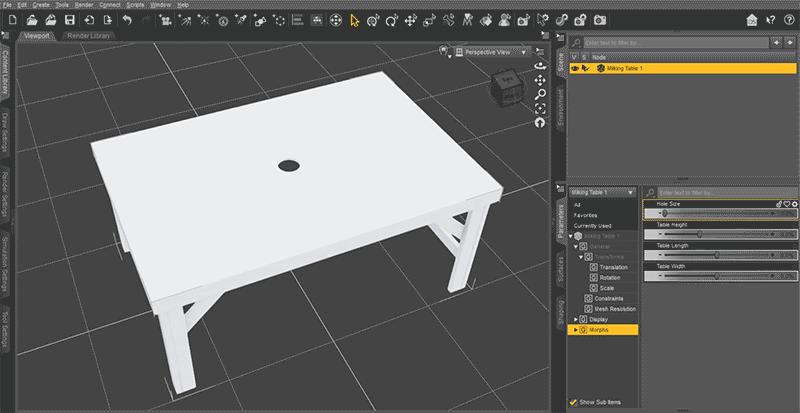Click the viewport pan arrows icon
The width and height of the screenshot is (800, 413).
[x=540, y=80]
